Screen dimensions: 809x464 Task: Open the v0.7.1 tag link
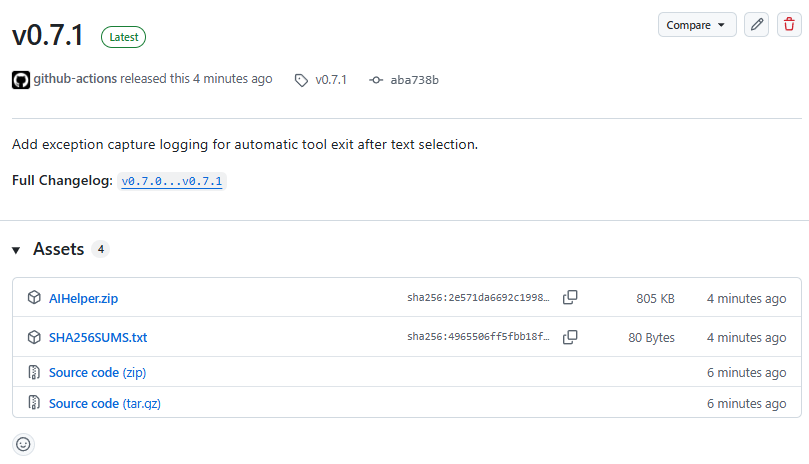[x=331, y=80]
